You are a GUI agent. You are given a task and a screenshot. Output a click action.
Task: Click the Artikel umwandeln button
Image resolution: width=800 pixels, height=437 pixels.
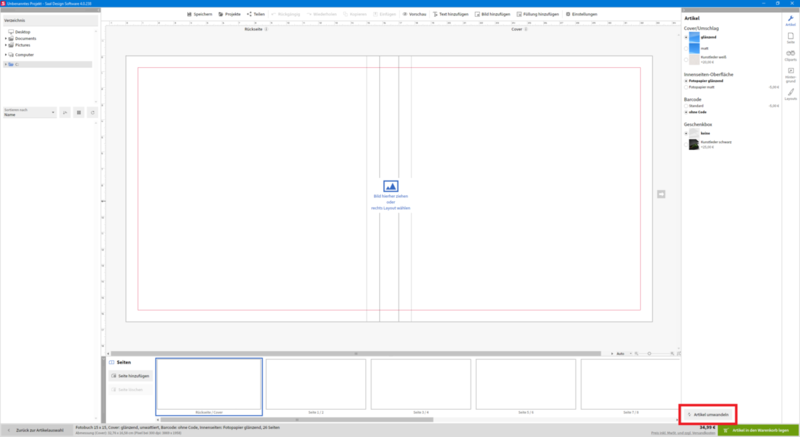click(x=709, y=413)
